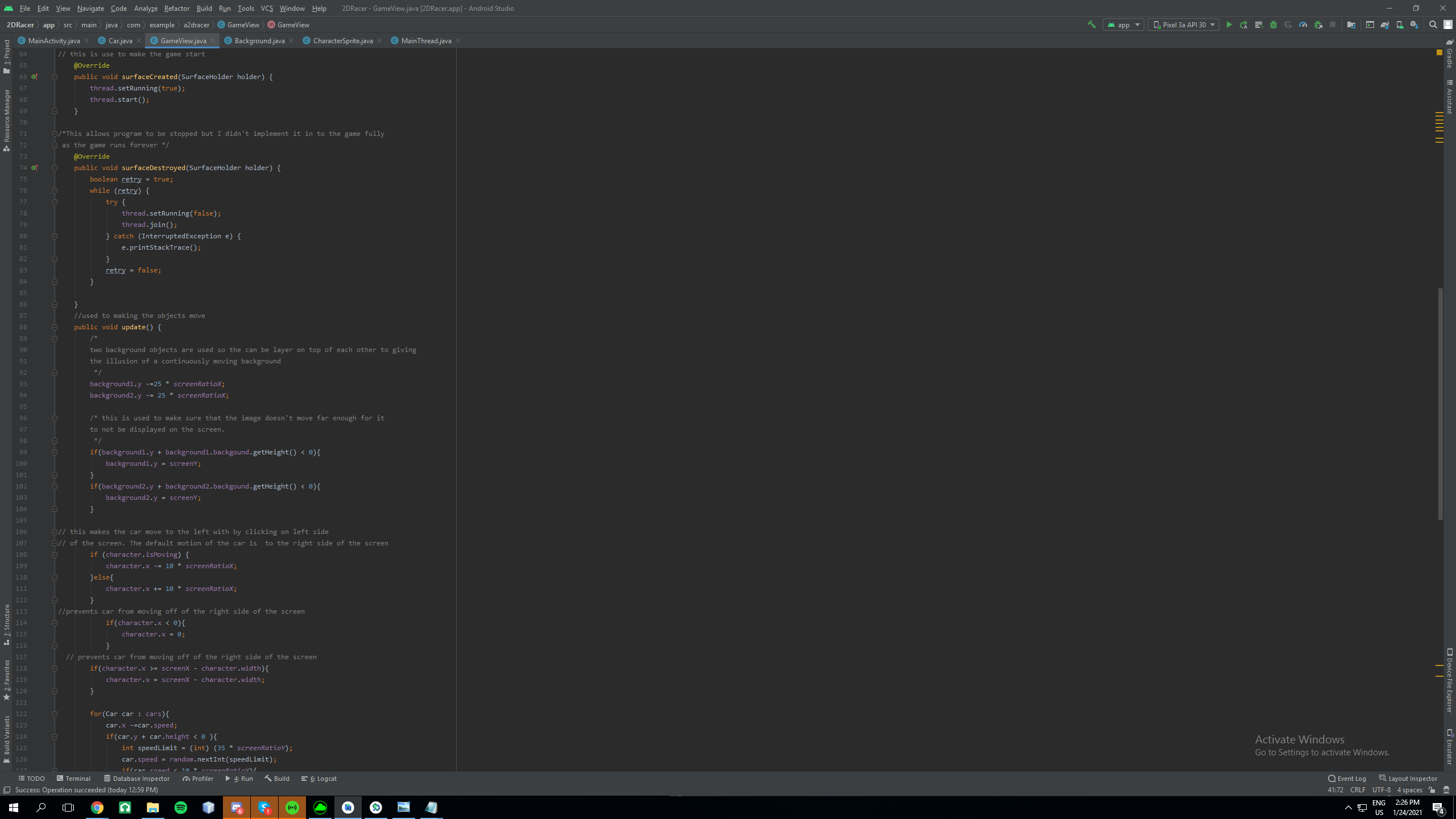Open the Refactor menu

click(176, 9)
